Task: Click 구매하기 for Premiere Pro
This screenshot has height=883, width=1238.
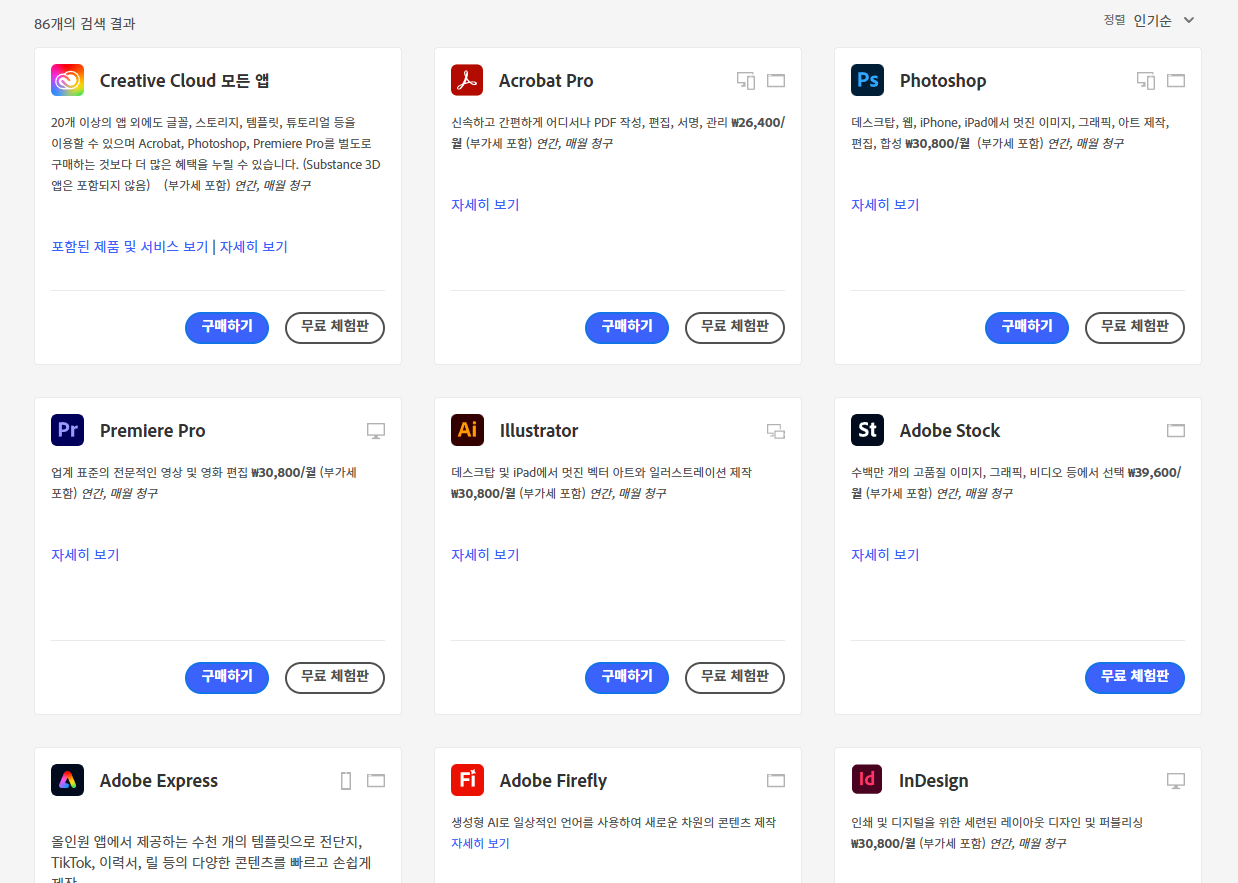Action: [227, 677]
